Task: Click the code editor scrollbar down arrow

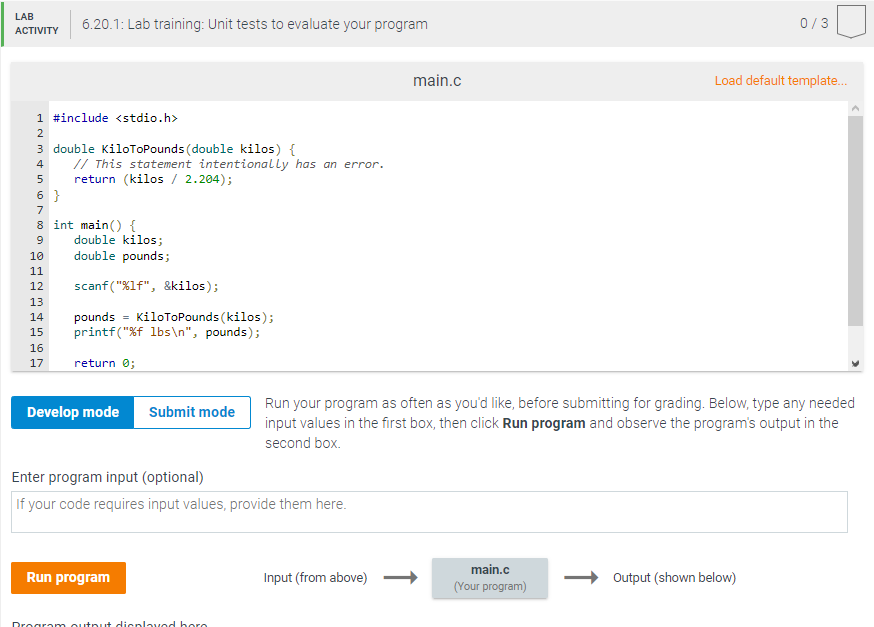Action: [x=855, y=362]
